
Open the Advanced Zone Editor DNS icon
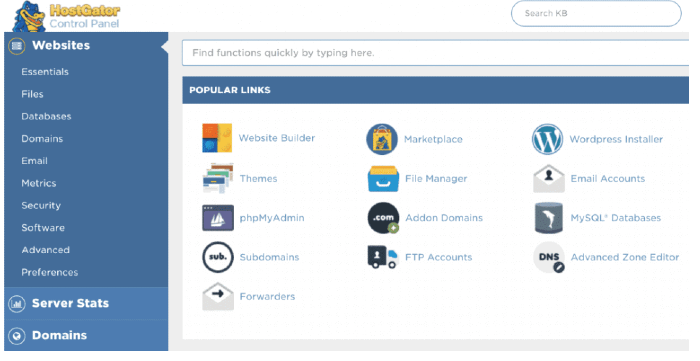549,257
